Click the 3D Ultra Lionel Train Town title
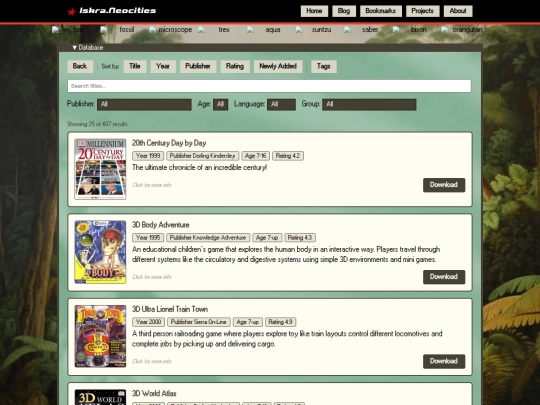The height and width of the screenshot is (405, 540). click(x=170, y=309)
